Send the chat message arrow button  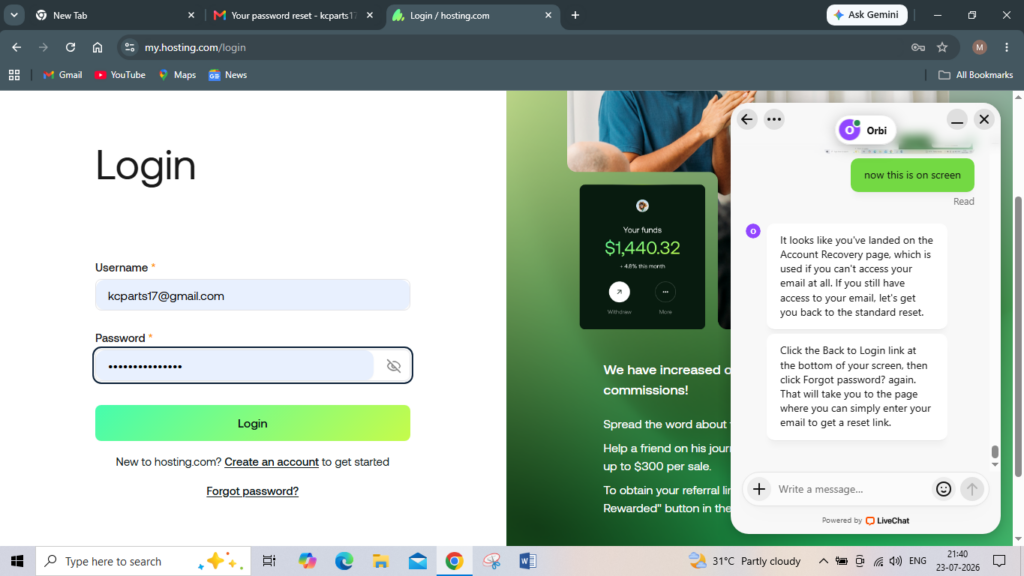tap(972, 488)
